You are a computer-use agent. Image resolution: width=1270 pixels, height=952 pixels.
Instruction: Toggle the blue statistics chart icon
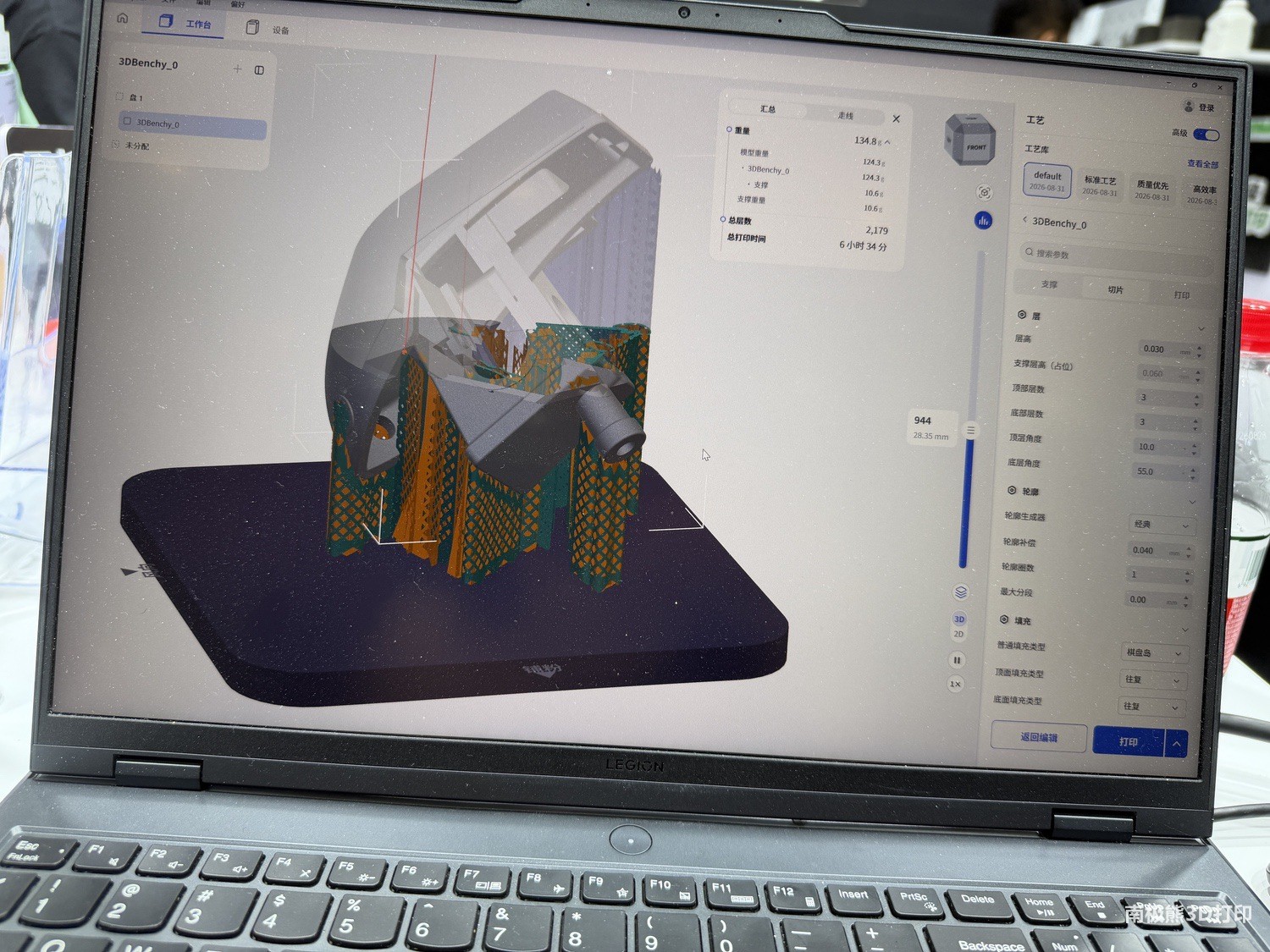tap(983, 220)
